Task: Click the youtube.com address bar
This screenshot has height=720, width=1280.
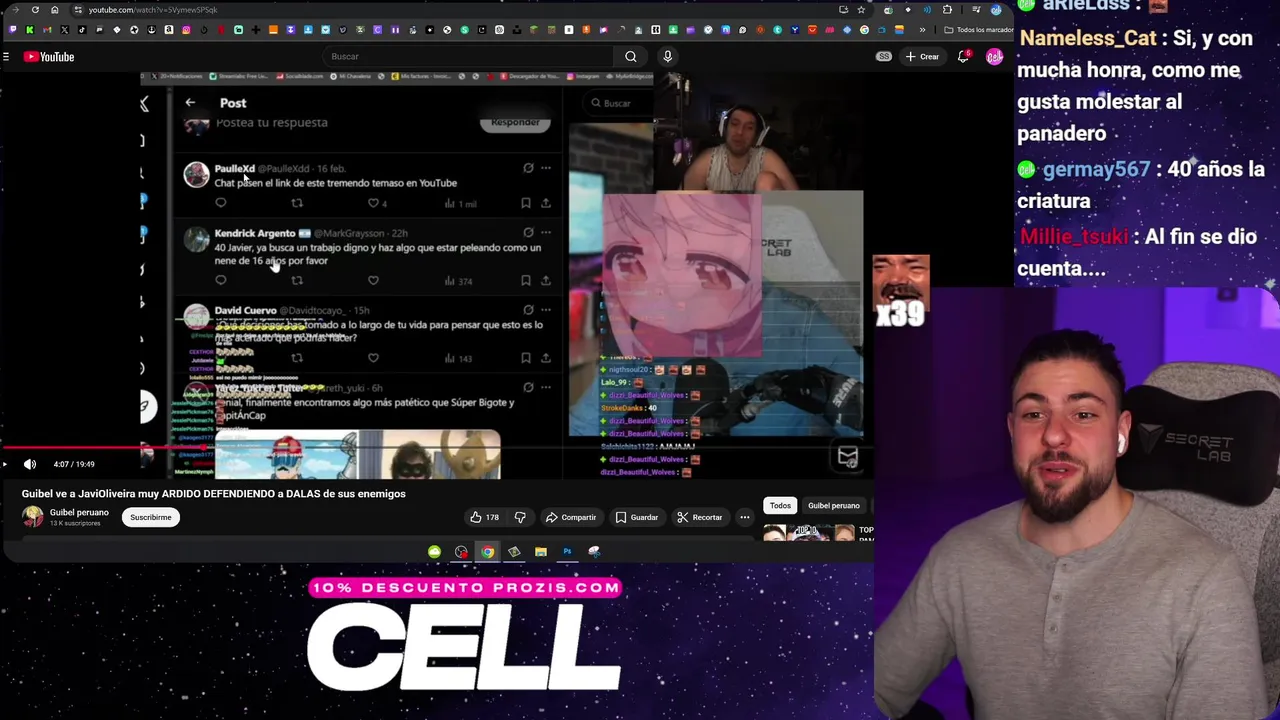Action: click(460, 10)
